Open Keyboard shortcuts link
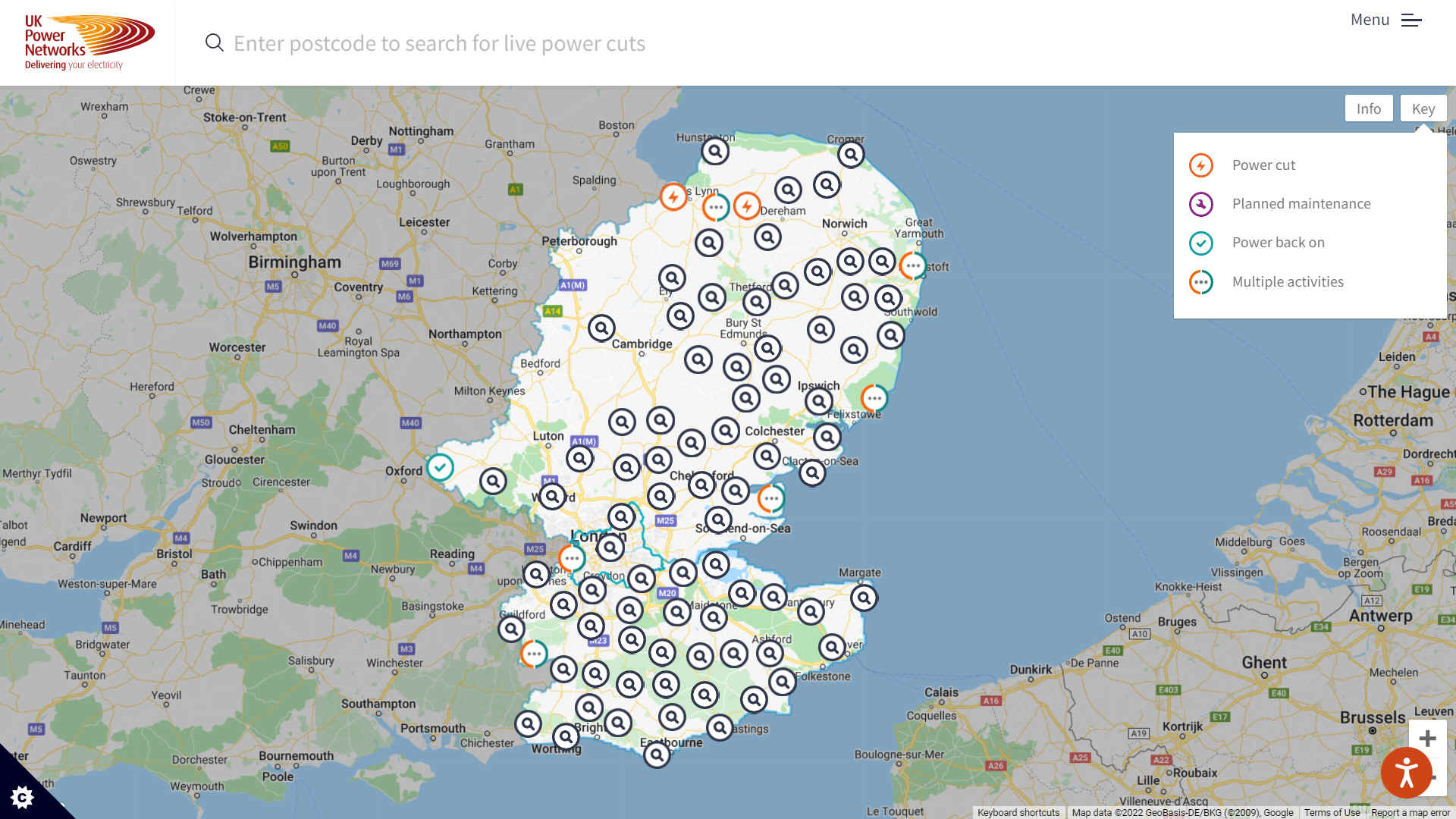Image resolution: width=1456 pixels, height=819 pixels. (1018, 812)
